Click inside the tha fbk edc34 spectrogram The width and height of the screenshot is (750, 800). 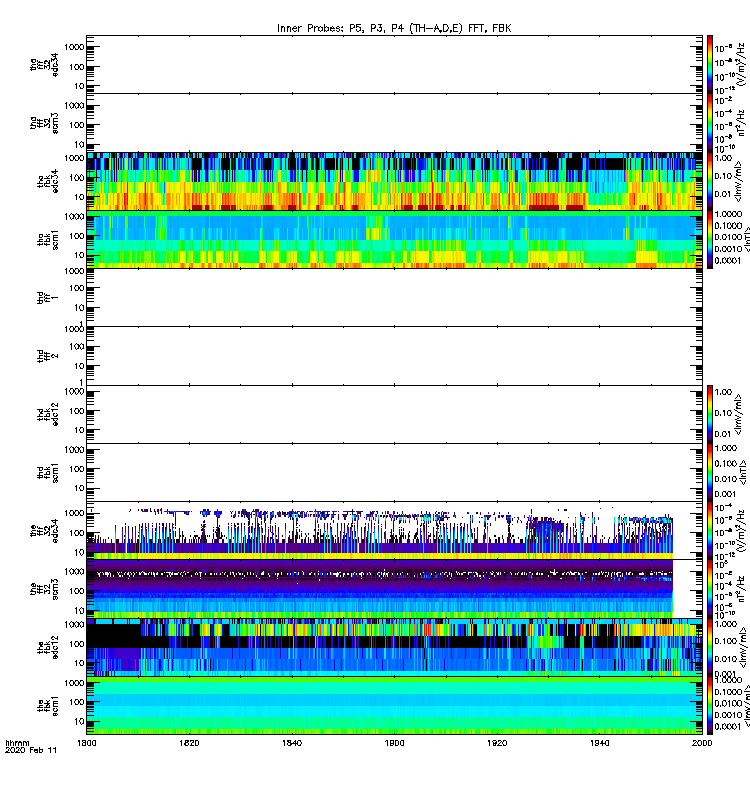point(394,181)
